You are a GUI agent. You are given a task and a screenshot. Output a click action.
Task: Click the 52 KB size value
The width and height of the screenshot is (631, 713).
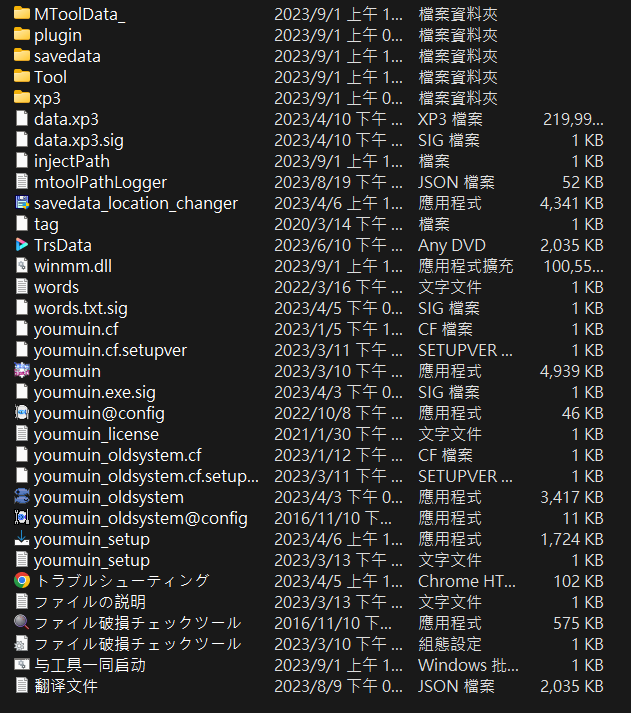pyautogui.click(x=583, y=182)
